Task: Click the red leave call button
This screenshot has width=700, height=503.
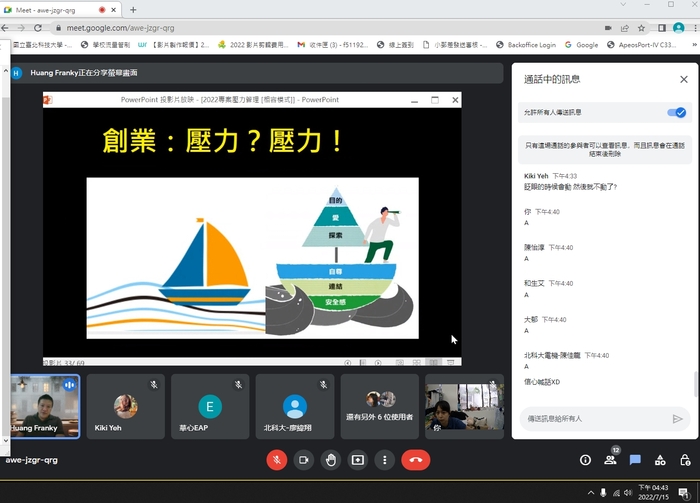Action: pyautogui.click(x=416, y=460)
